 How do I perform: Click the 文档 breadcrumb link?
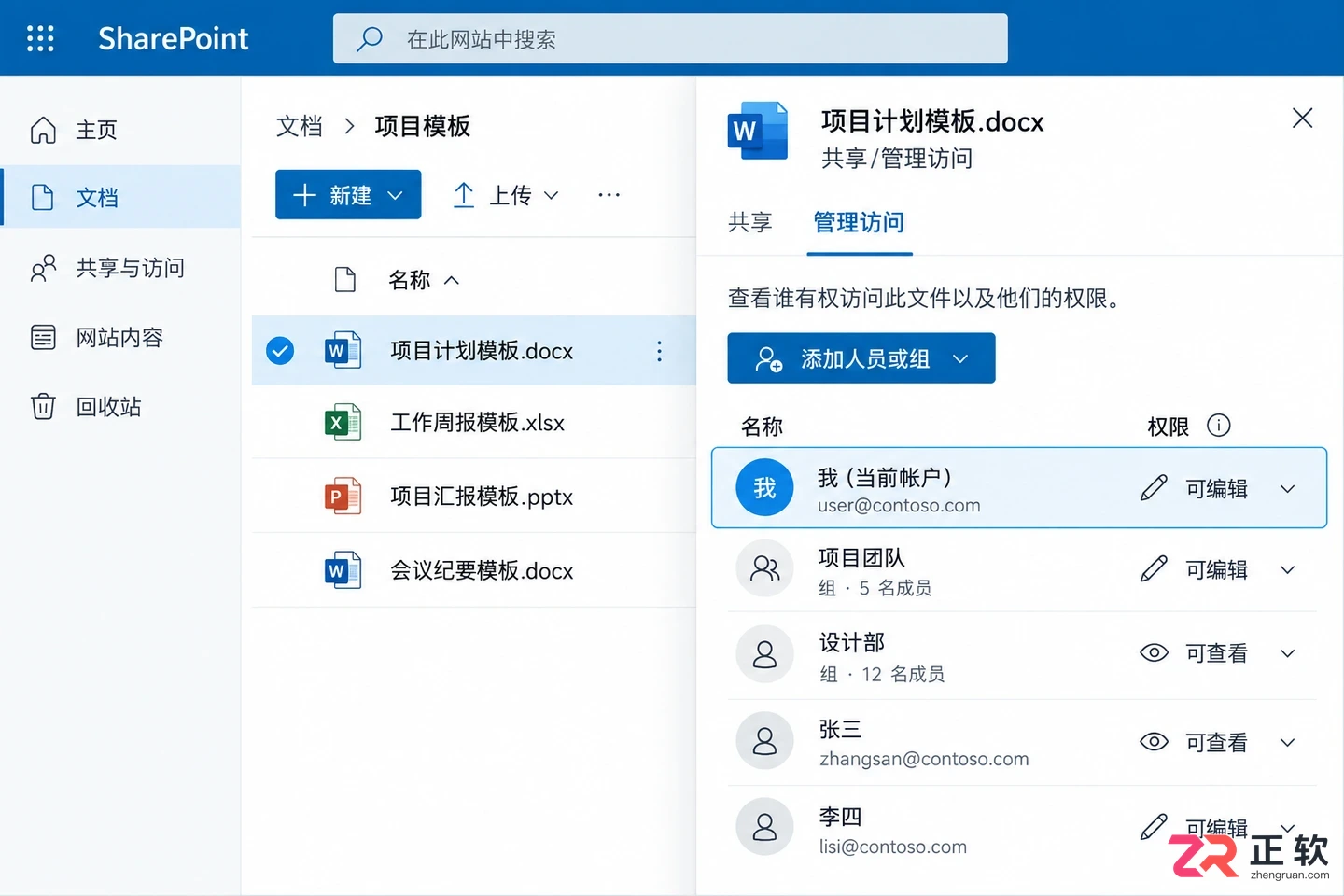[x=300, y=126]
